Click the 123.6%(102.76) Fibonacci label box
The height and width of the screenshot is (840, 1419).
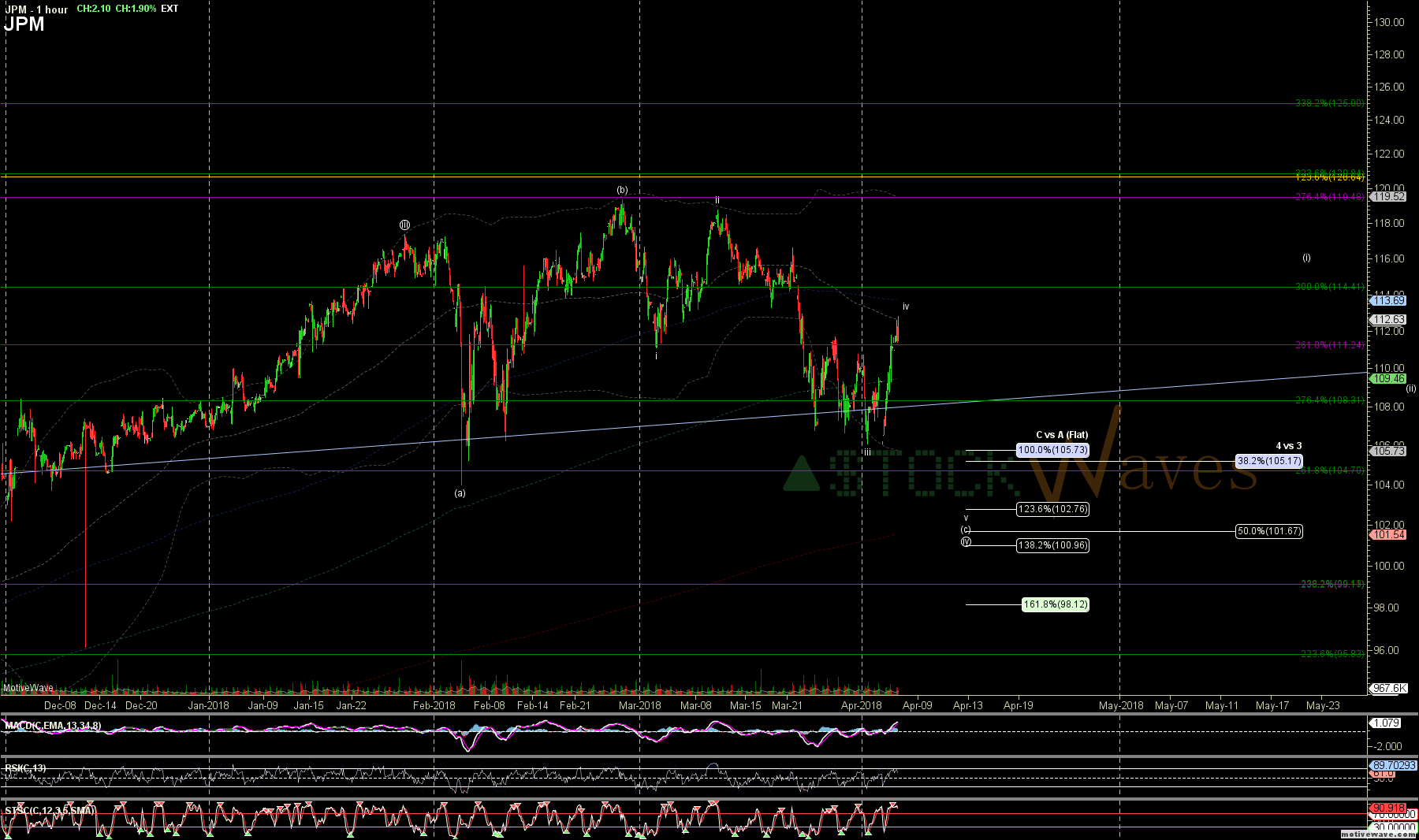[x=1052, y=509]
